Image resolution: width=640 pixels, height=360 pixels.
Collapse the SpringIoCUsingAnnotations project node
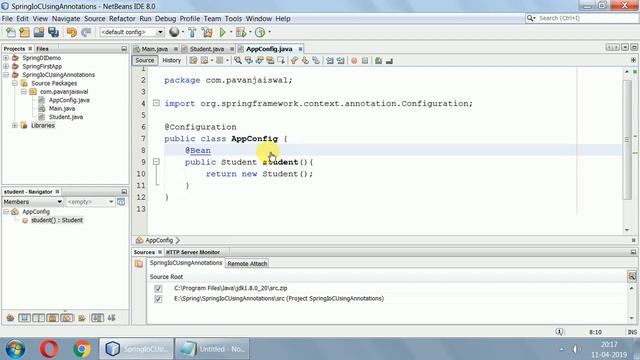pyautogui.click(x=6, y=75)
